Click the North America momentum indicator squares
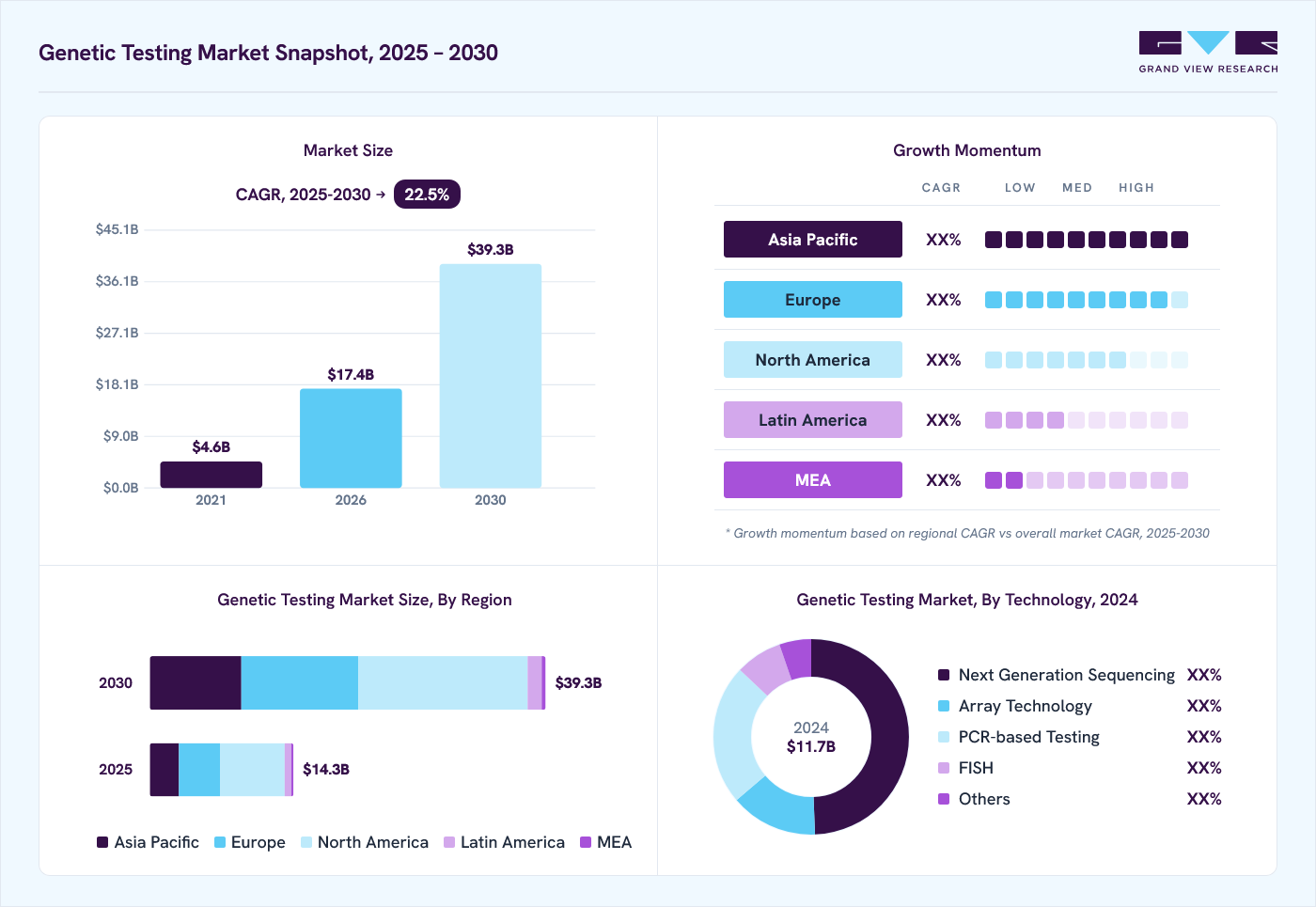The height and width of the screenshot is (907, 1316). coord(1087,360)
